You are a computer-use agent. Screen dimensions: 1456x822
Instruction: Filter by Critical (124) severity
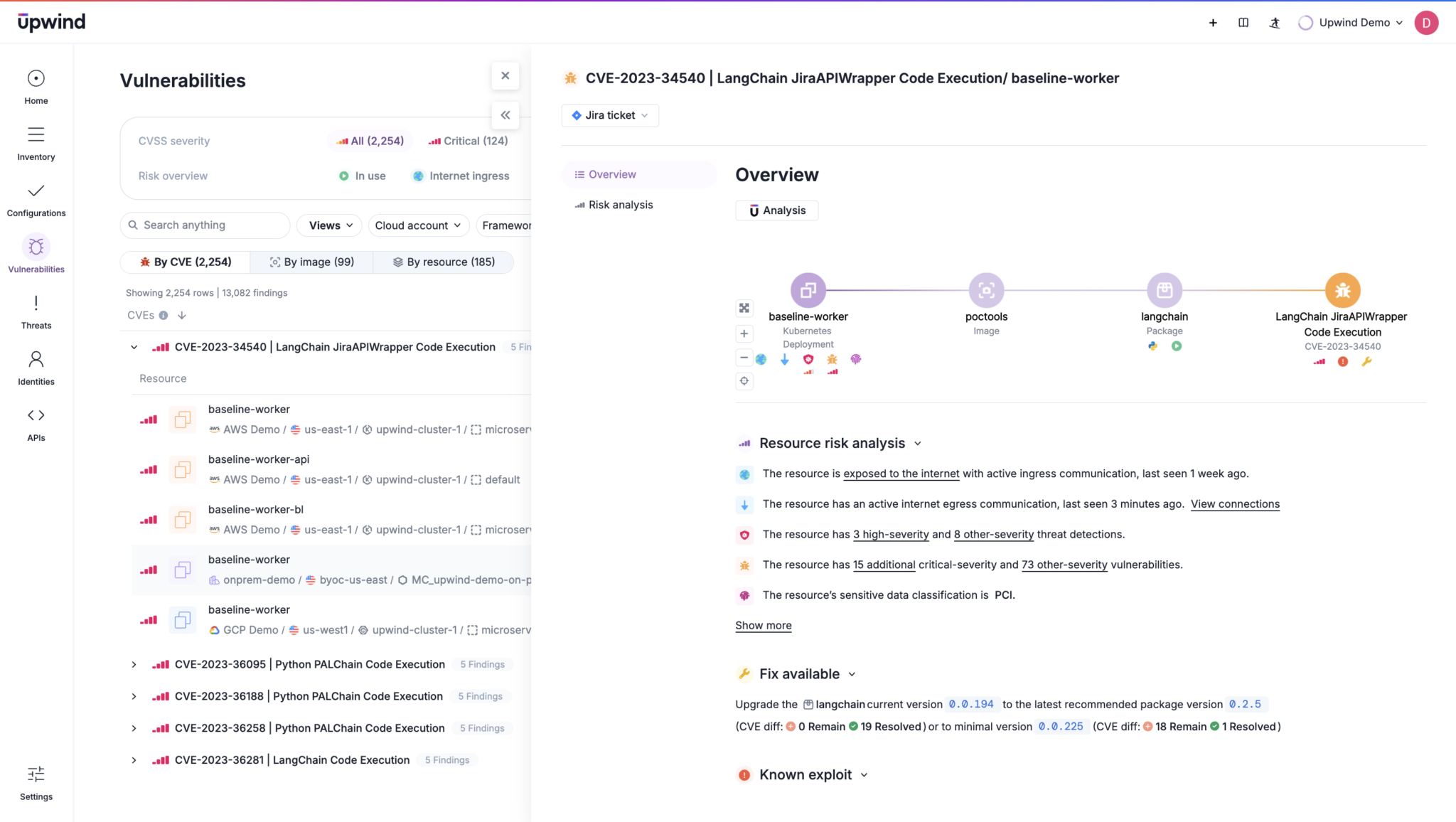point(468,142)
